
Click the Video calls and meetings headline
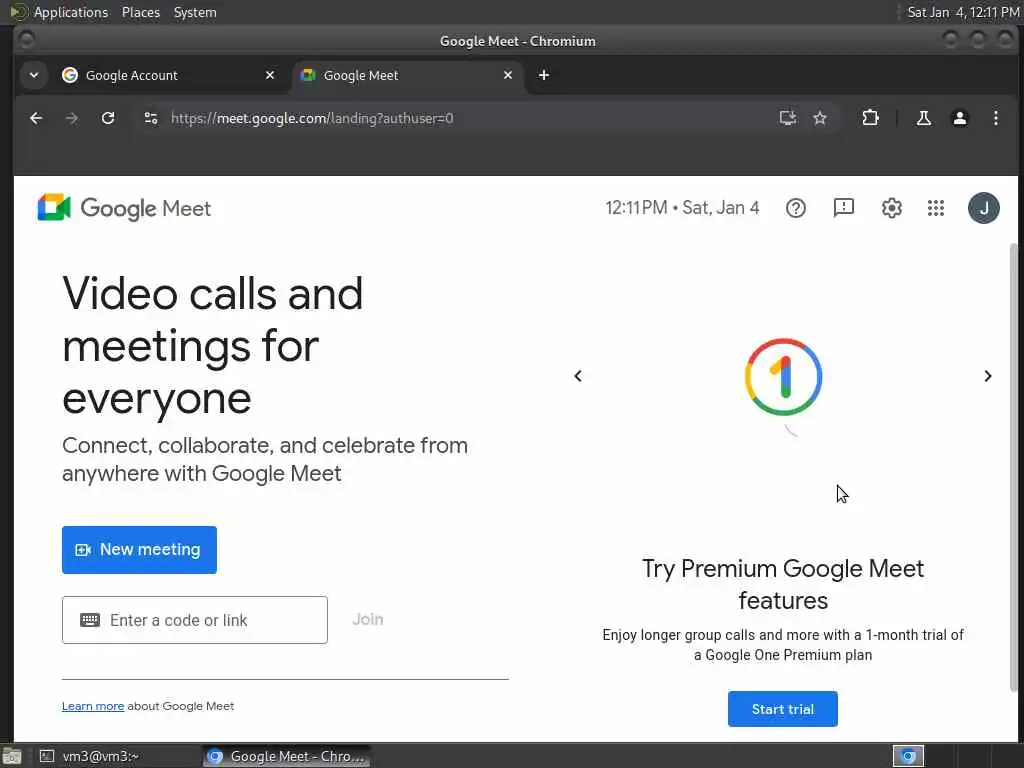(x=213, y=345)
